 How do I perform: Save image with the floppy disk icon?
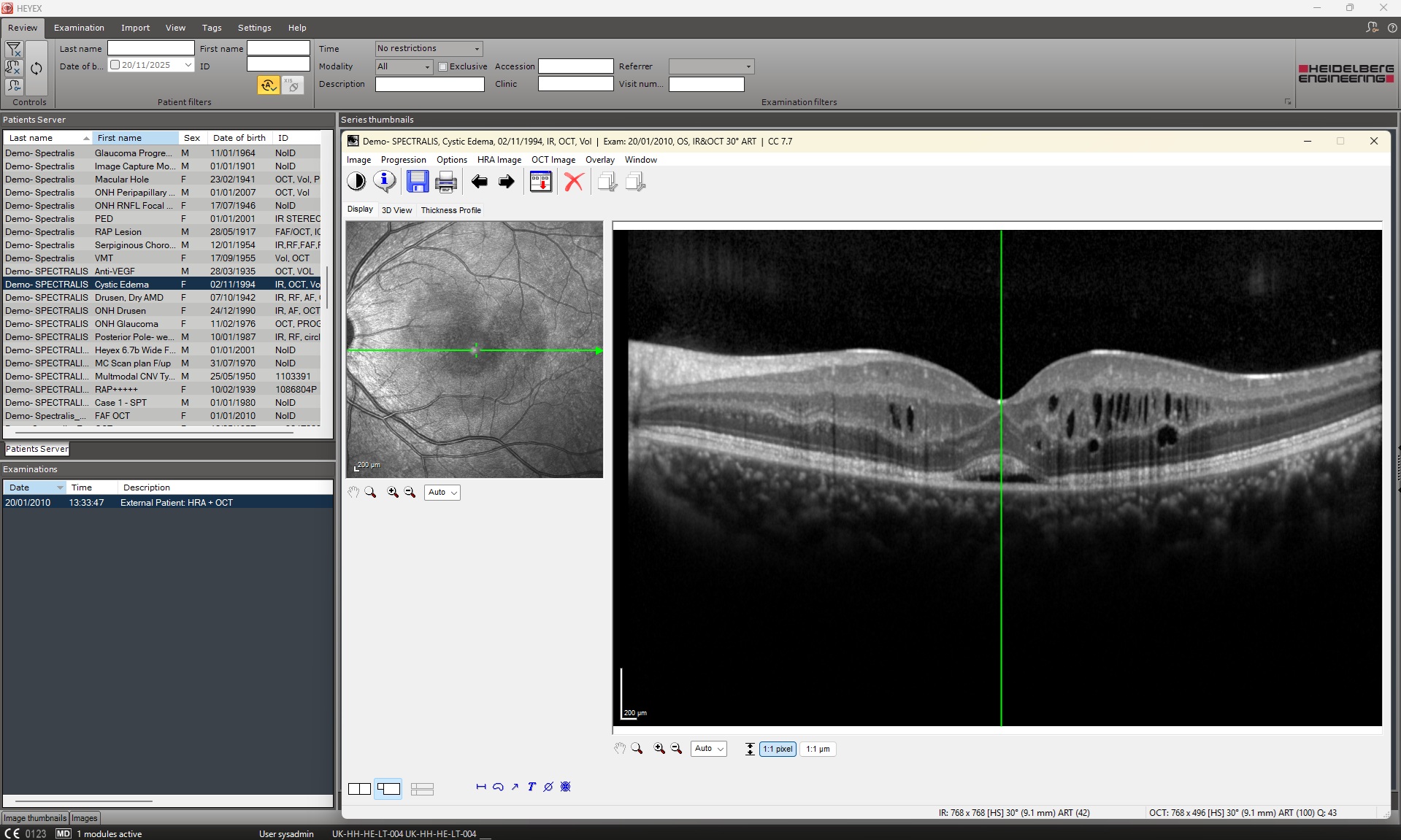point(418,181)
